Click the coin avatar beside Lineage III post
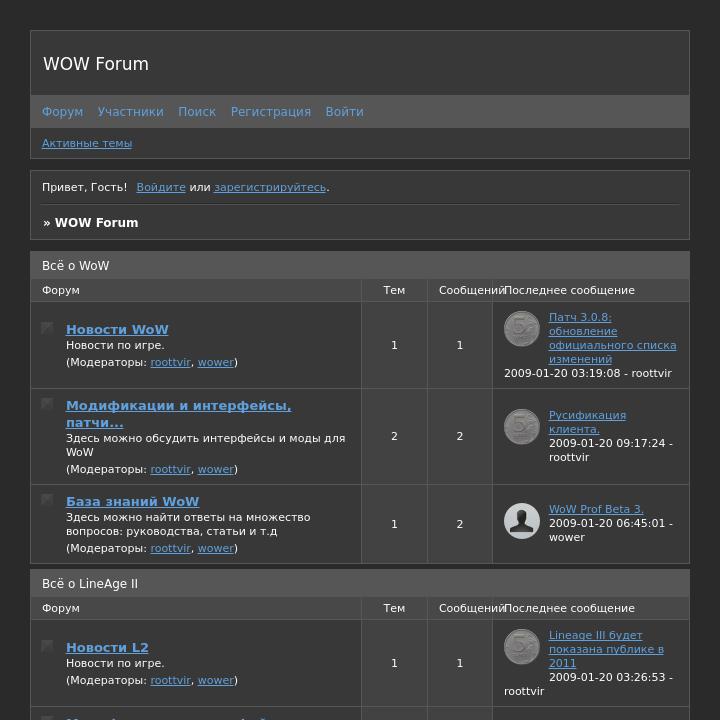 tap(521, 647)
